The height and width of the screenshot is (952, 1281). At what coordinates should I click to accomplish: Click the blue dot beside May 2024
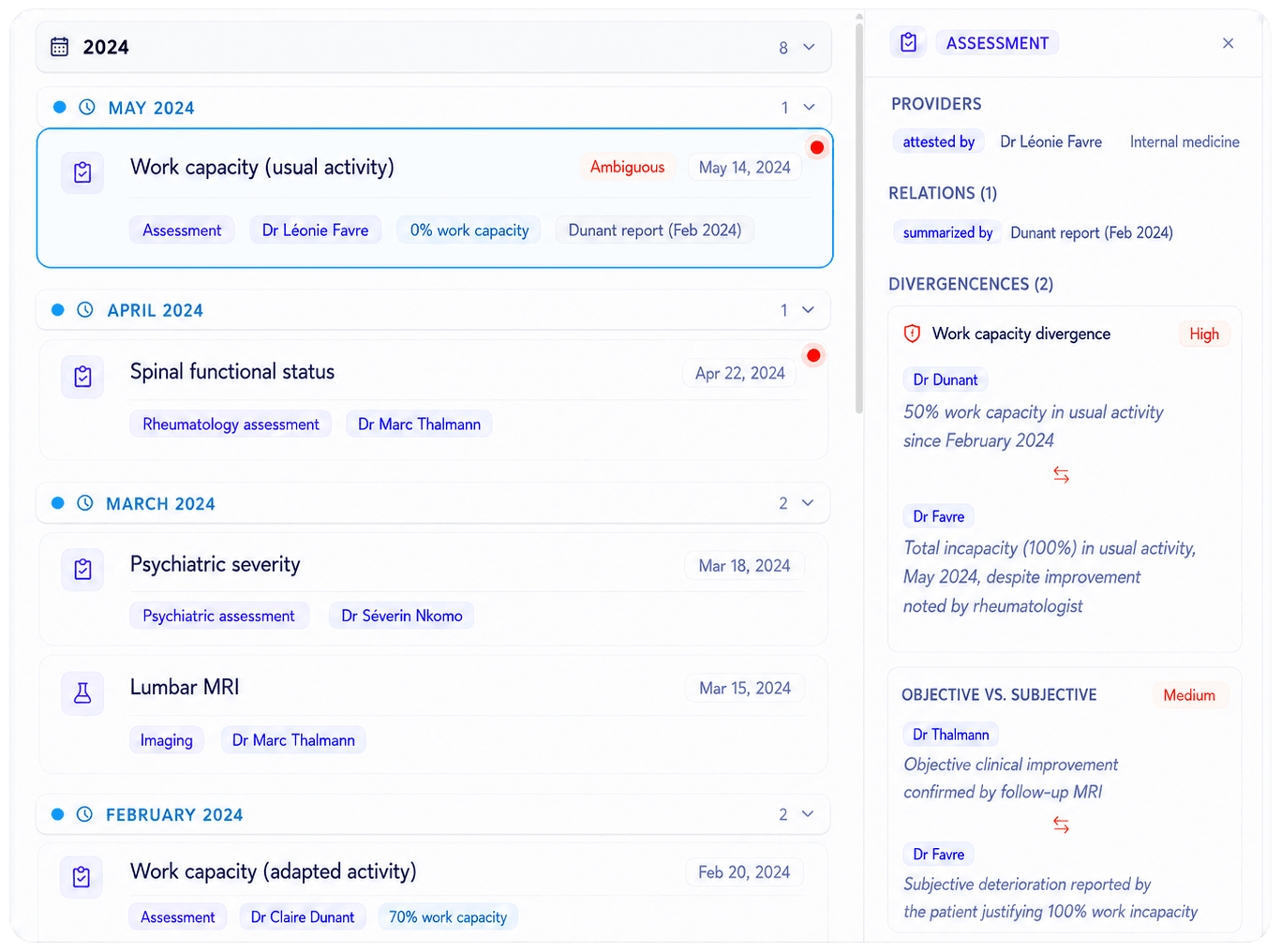60,107
